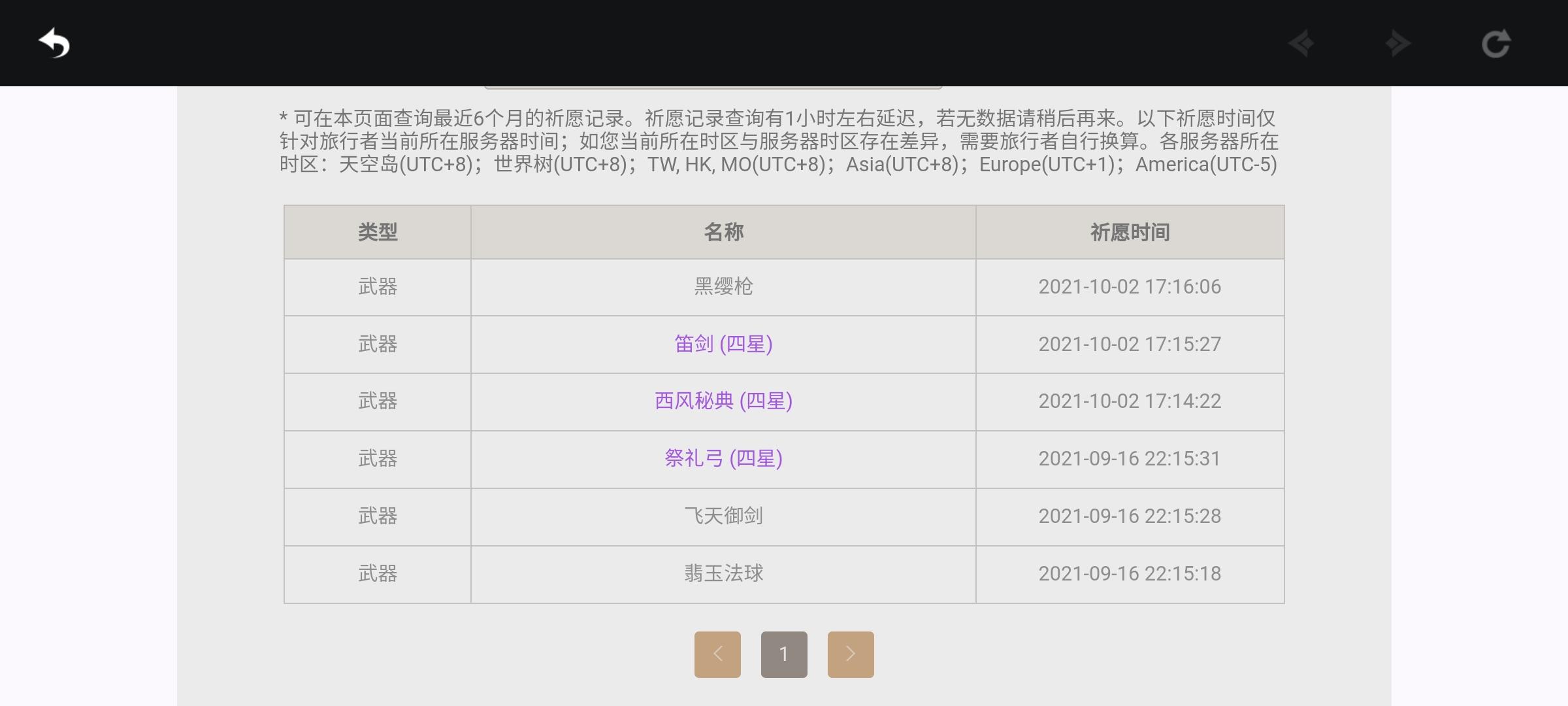Click timestamp 2021-10-02 17:16:06

1130,286
